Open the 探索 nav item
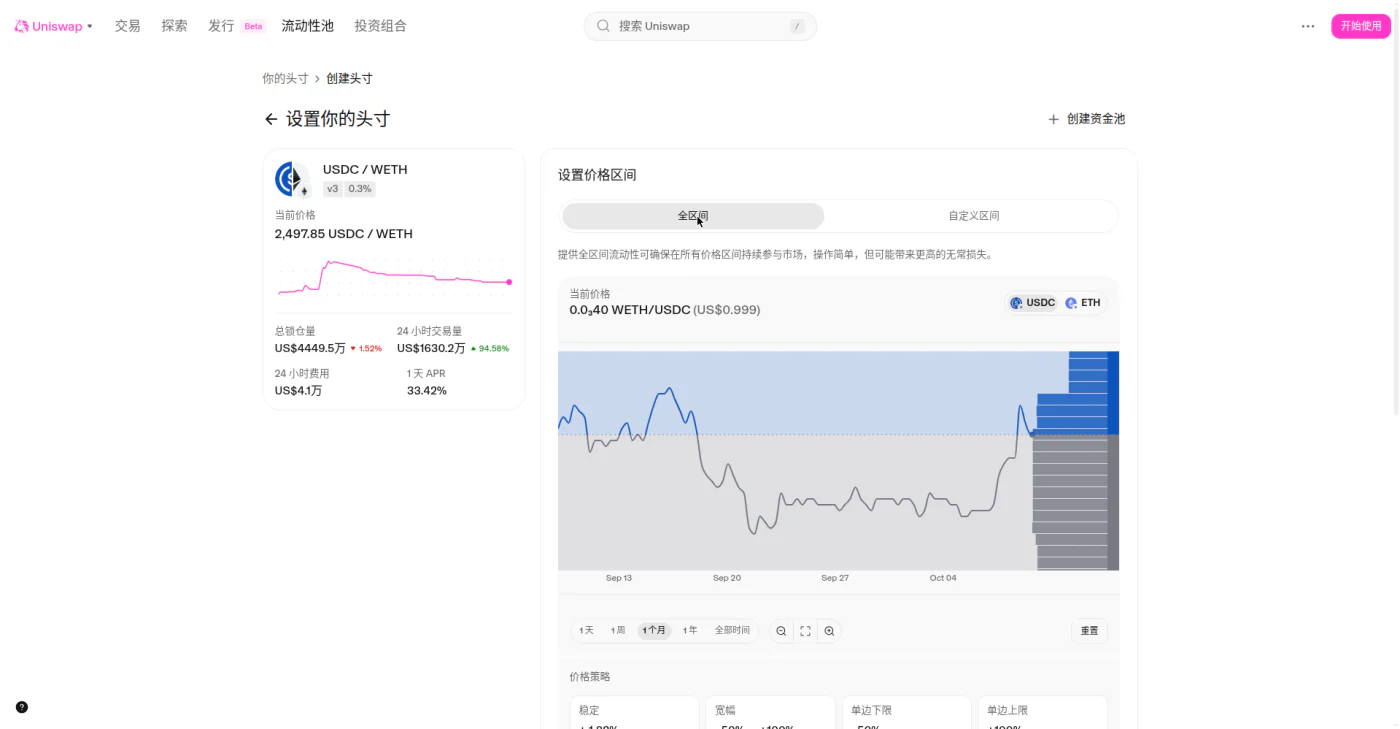 pos(174,26)
